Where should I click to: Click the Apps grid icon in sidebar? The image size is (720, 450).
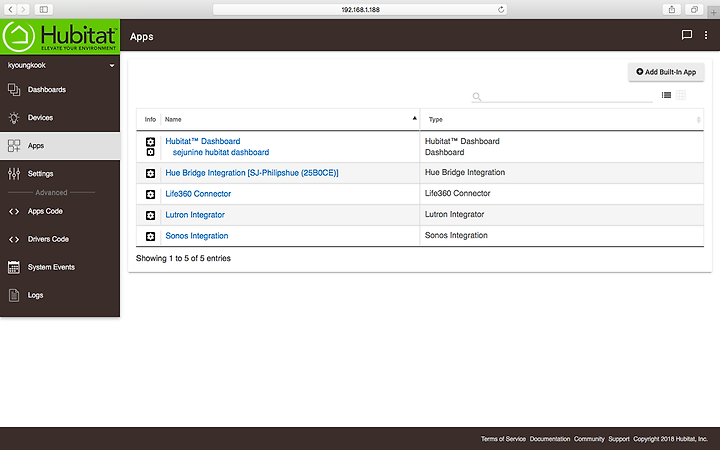(14, 146)
